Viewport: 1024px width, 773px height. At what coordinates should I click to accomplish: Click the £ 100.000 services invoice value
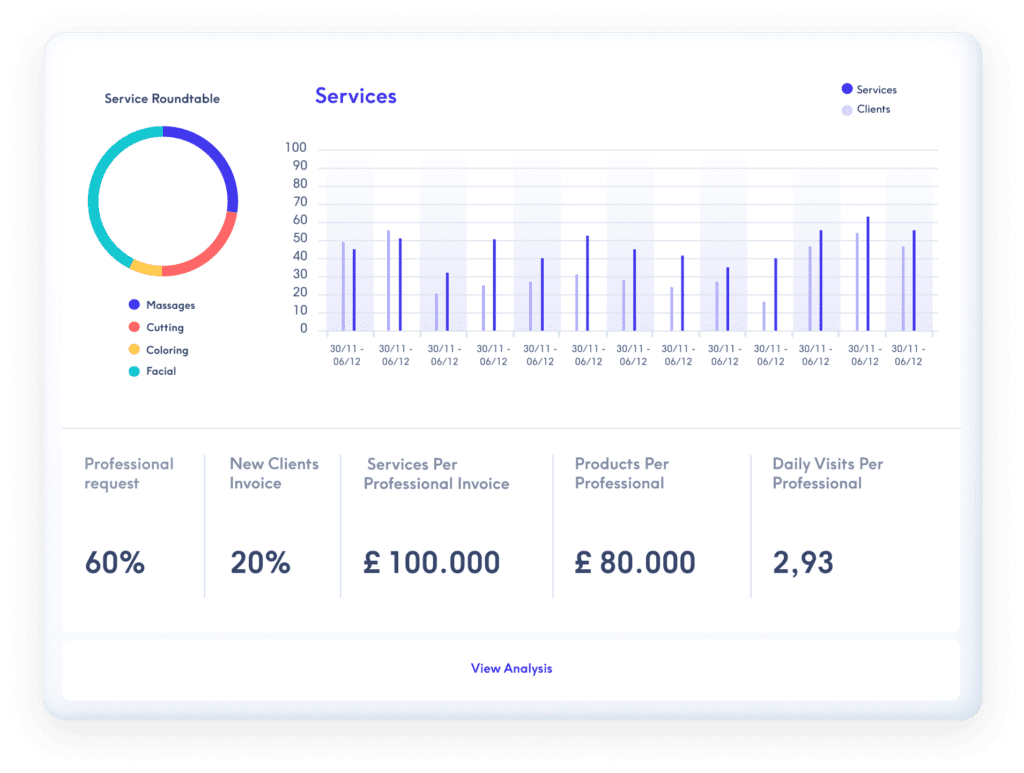(432, 563)
